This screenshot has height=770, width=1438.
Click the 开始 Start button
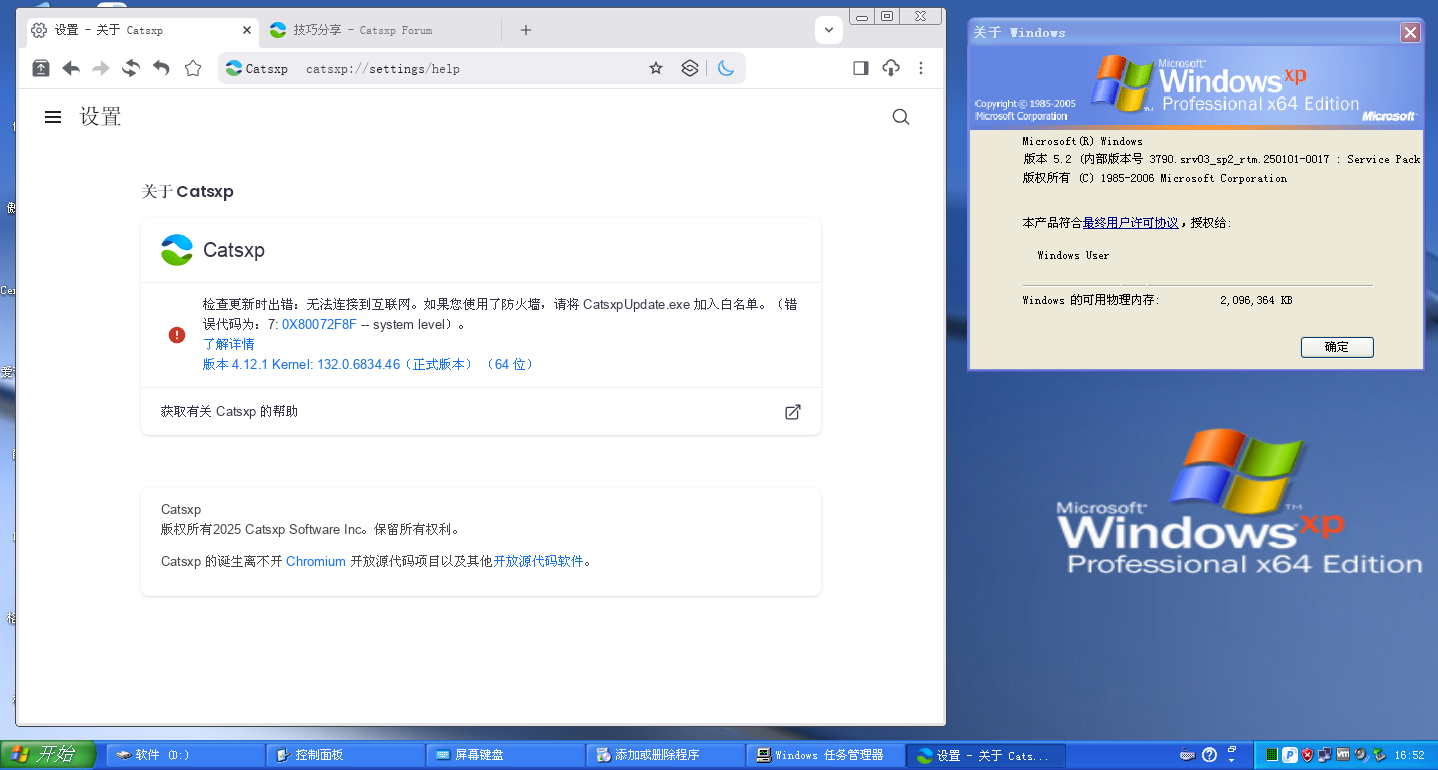48,754
